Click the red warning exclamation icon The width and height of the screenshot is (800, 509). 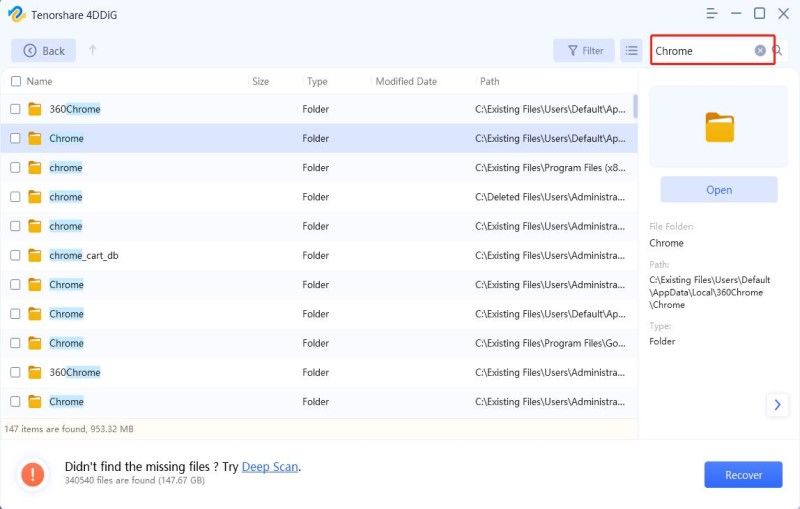32,474
